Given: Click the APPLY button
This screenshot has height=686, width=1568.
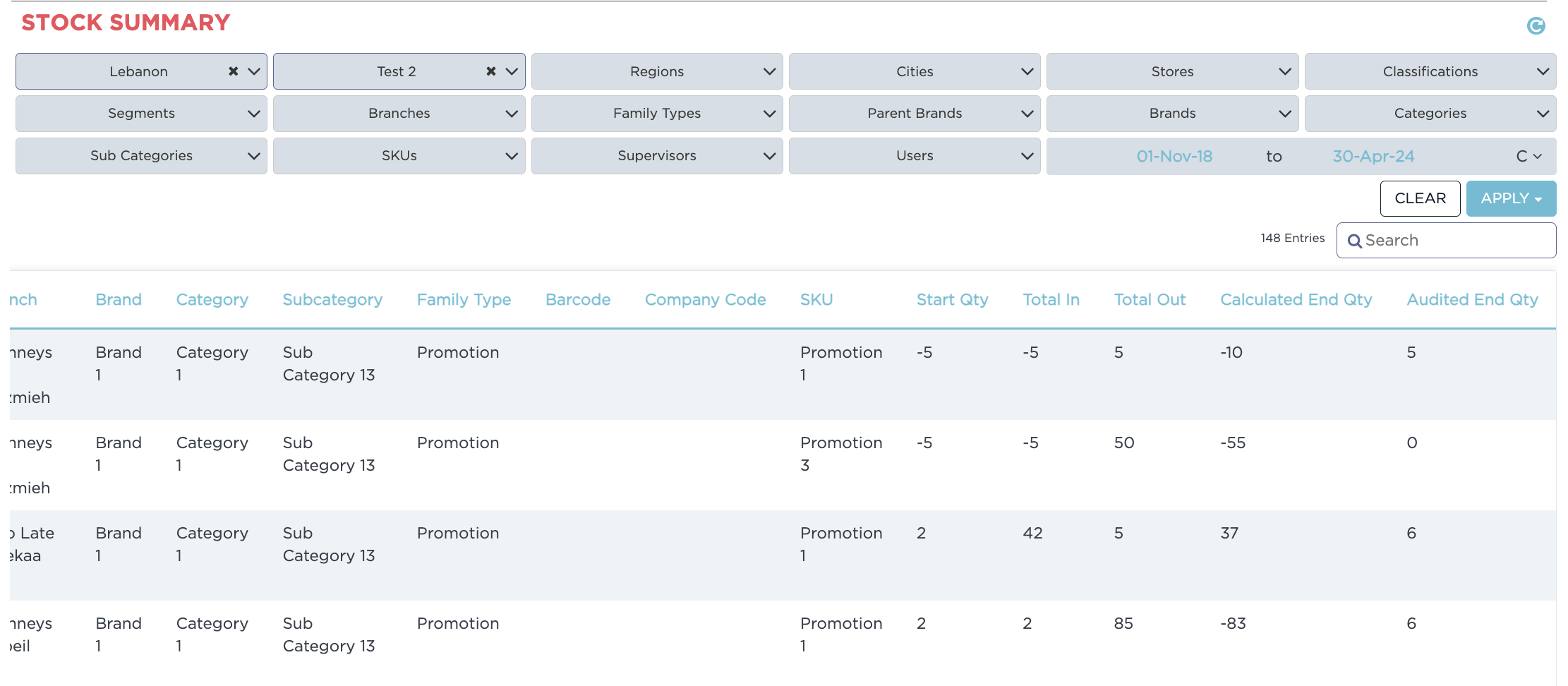Looking at the screenshot, I should click(x=1510, y=198).
